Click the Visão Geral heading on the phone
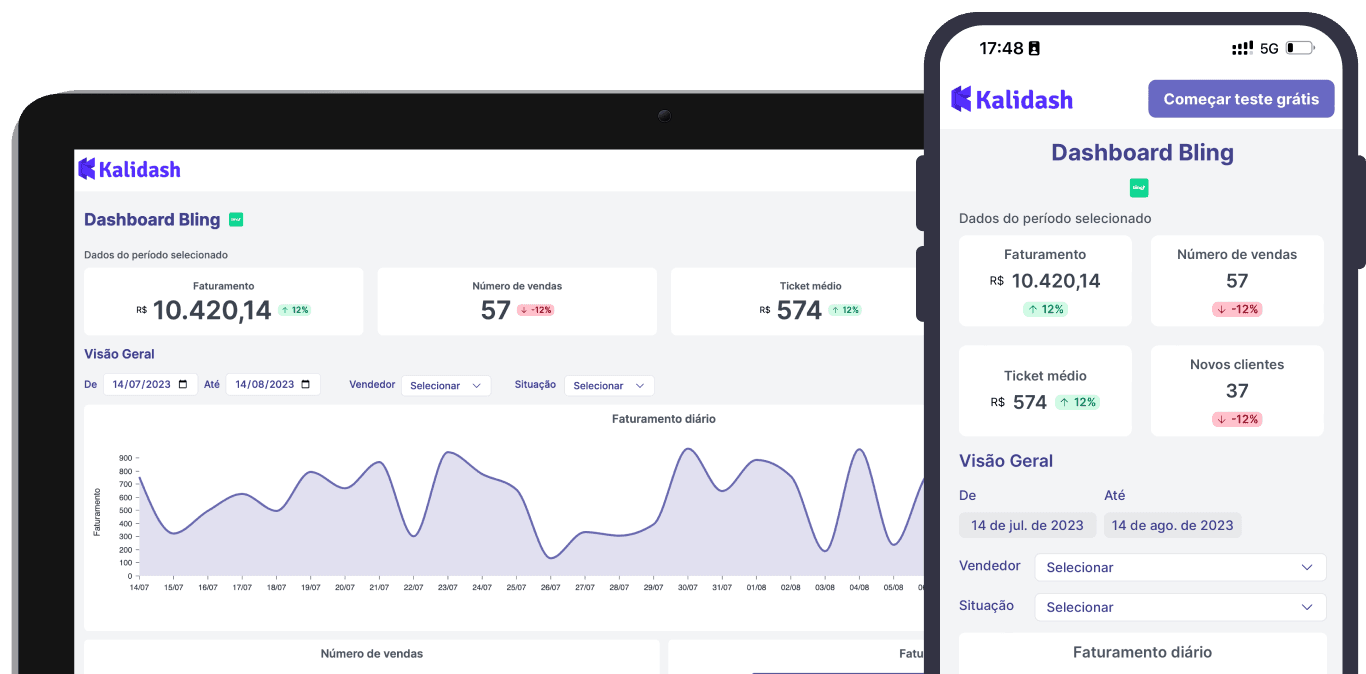The width and height of the screenshot is (1366, 674). (x=1006, y=461)
